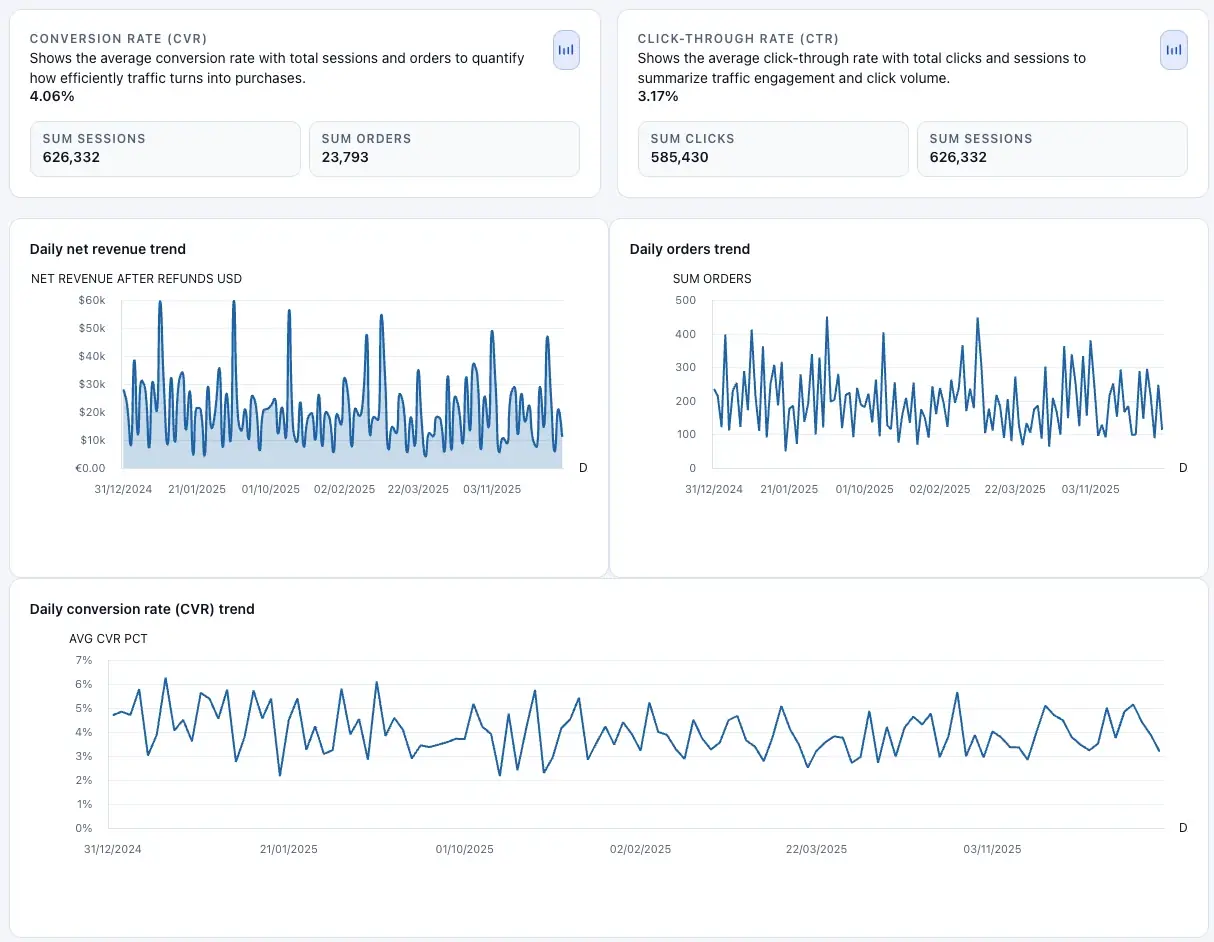This screenshot has height=942, width=1214.
Task: Select the D granularity label on Daily orders trend
Action: pyautogui.click(x=1183, y=467)
